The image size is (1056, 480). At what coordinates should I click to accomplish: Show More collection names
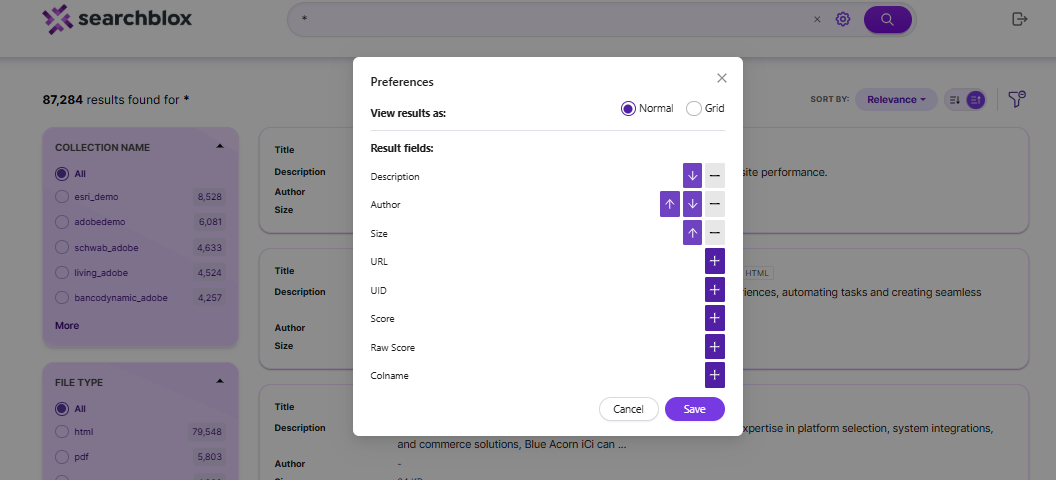coord(67,325)
